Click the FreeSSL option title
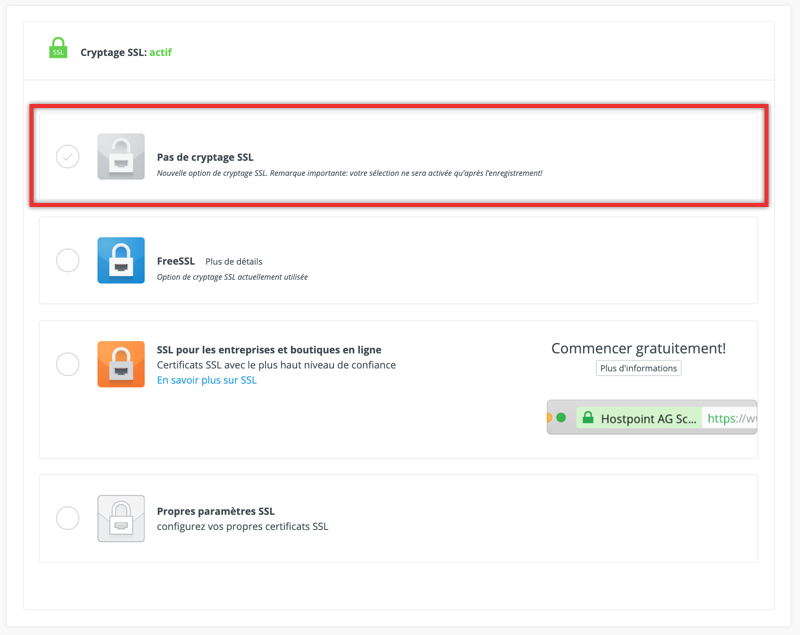The image size is (800, 635). click(176, 261)
